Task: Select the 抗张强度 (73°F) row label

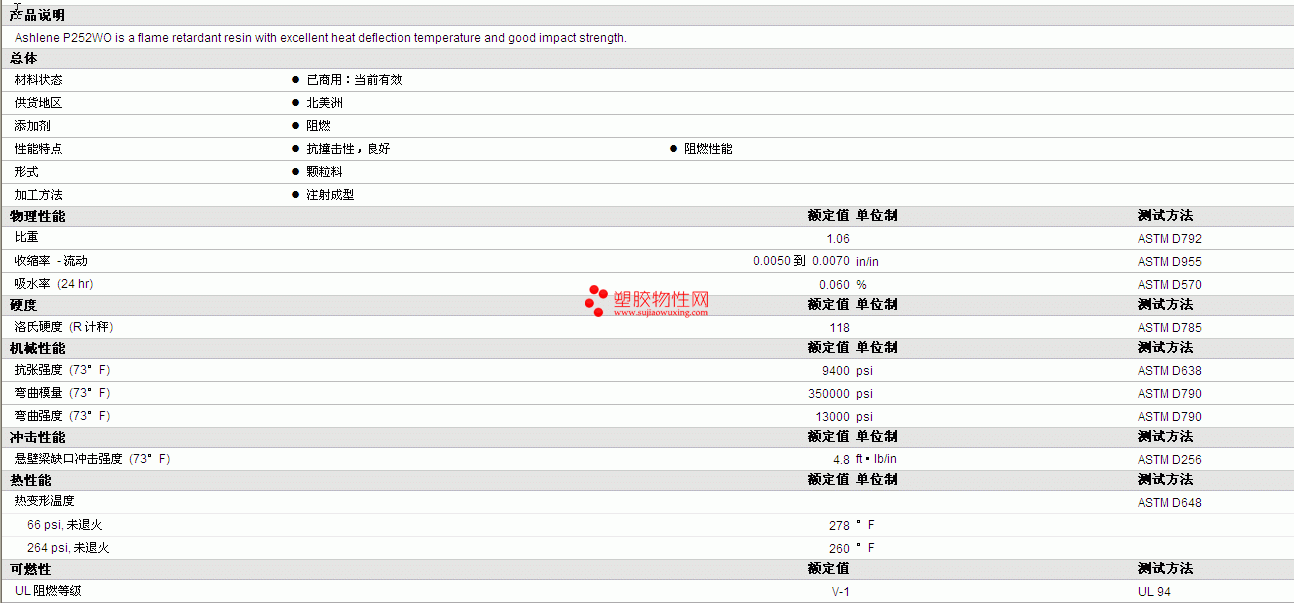Action: (x=62, y=370)
